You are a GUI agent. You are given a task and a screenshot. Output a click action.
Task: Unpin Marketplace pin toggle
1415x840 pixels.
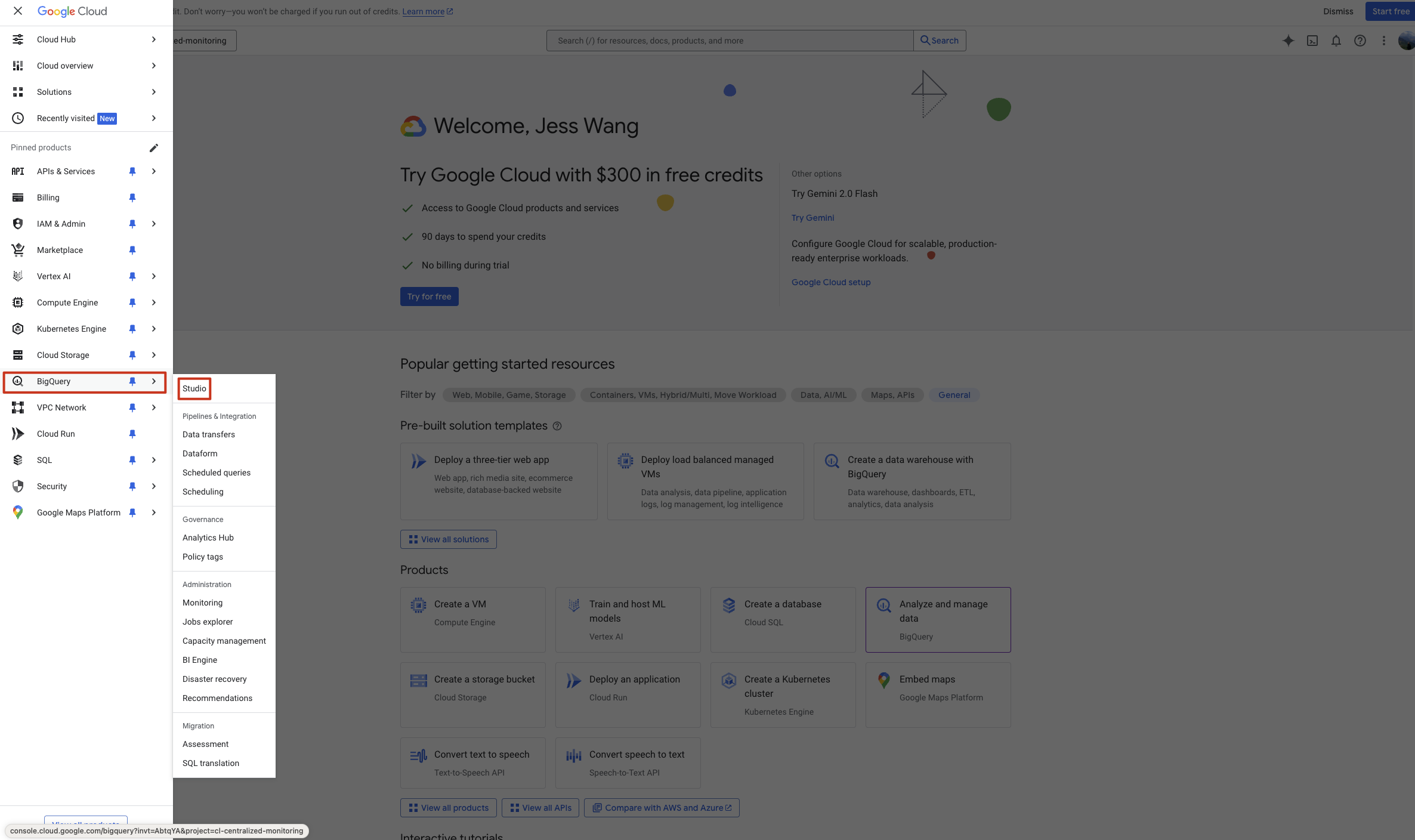pos(132,250)
